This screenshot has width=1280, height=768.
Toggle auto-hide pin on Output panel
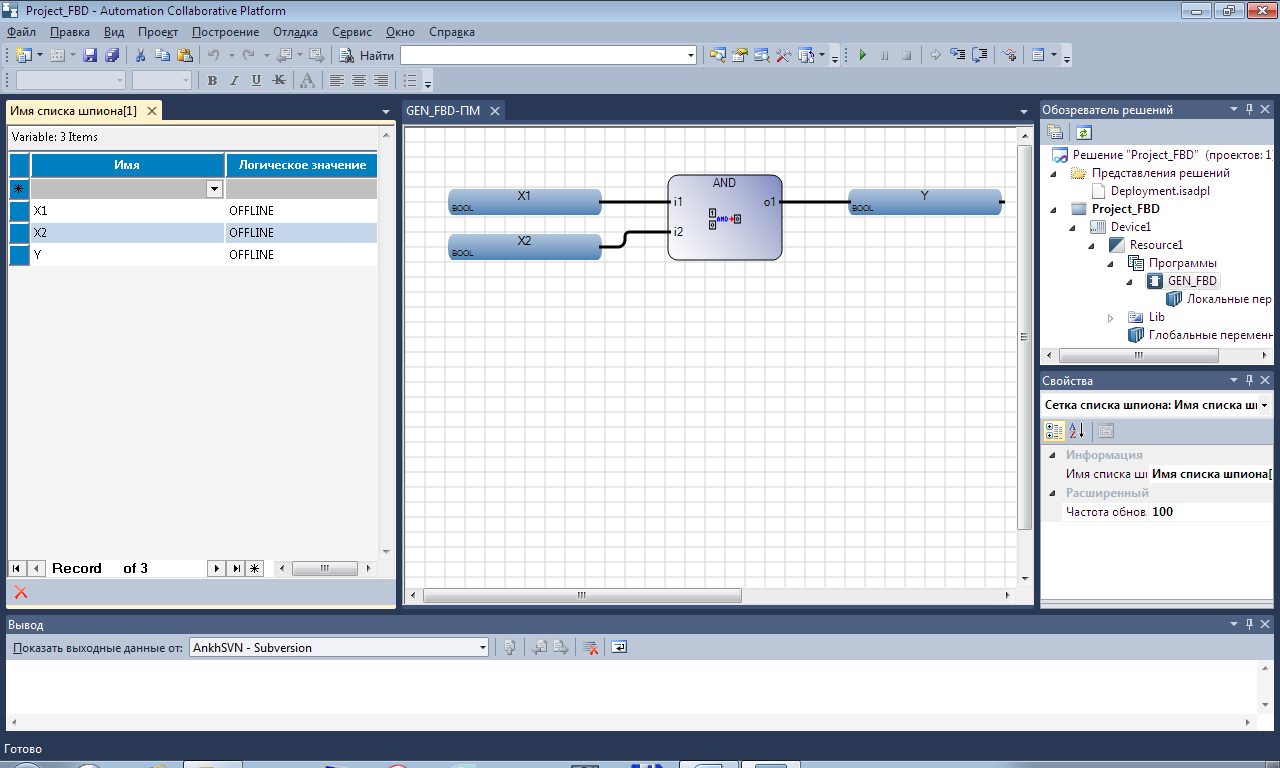click(1249, 624)
